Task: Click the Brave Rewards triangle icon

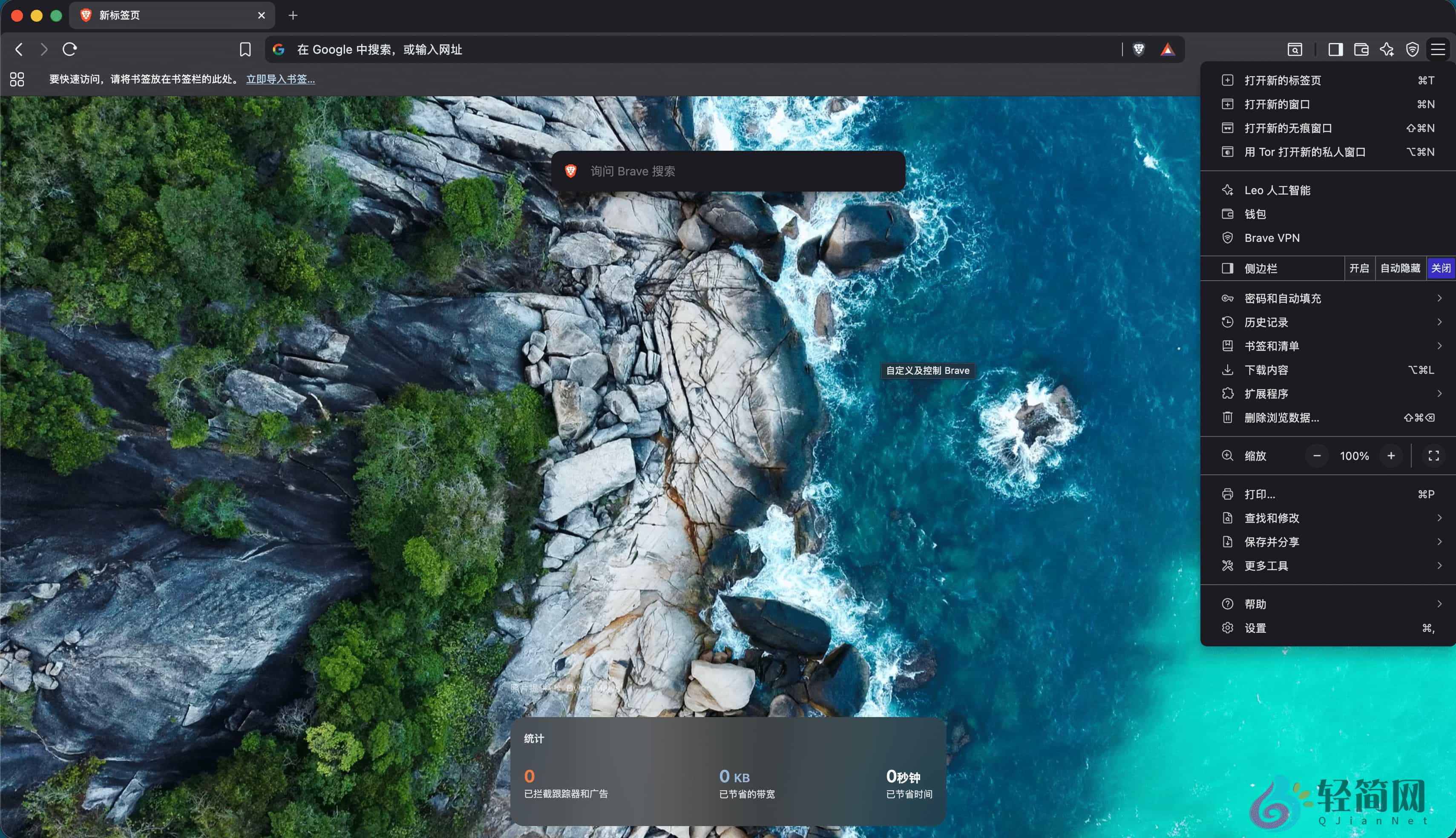Action: coord(1167,49)
